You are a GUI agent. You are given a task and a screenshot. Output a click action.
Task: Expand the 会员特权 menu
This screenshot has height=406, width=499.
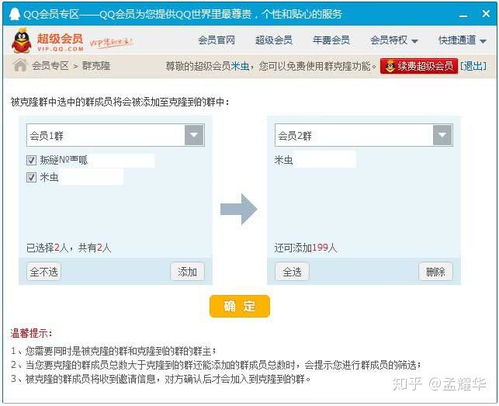click(x=394, y=40)
